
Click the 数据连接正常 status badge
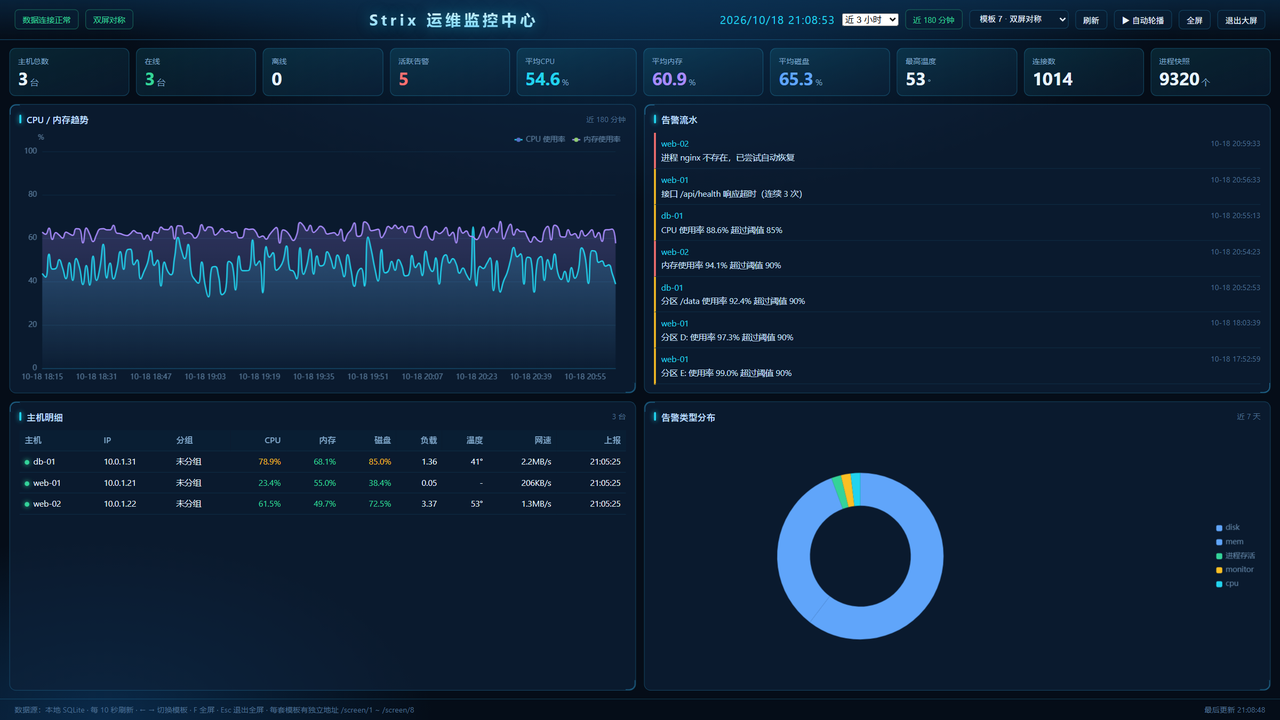tap(46, 20)
